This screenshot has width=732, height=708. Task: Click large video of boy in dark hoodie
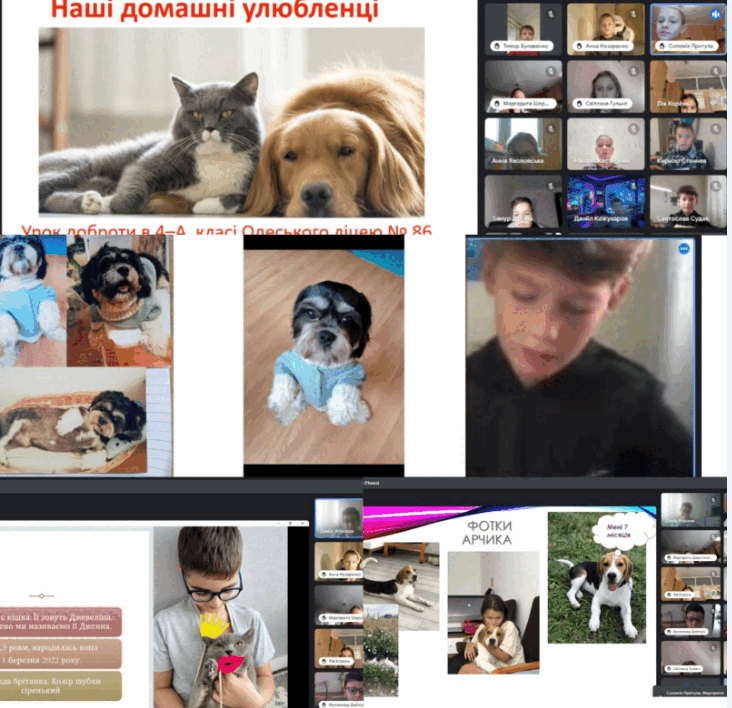(580, 357)
